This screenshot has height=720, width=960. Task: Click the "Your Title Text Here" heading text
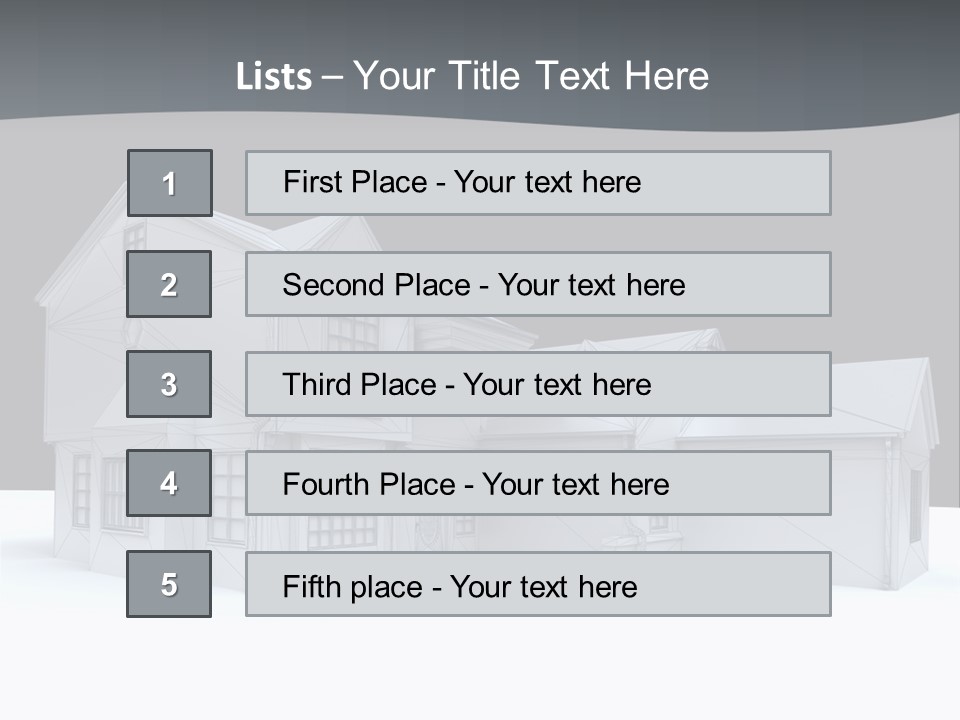click(531, 76)
